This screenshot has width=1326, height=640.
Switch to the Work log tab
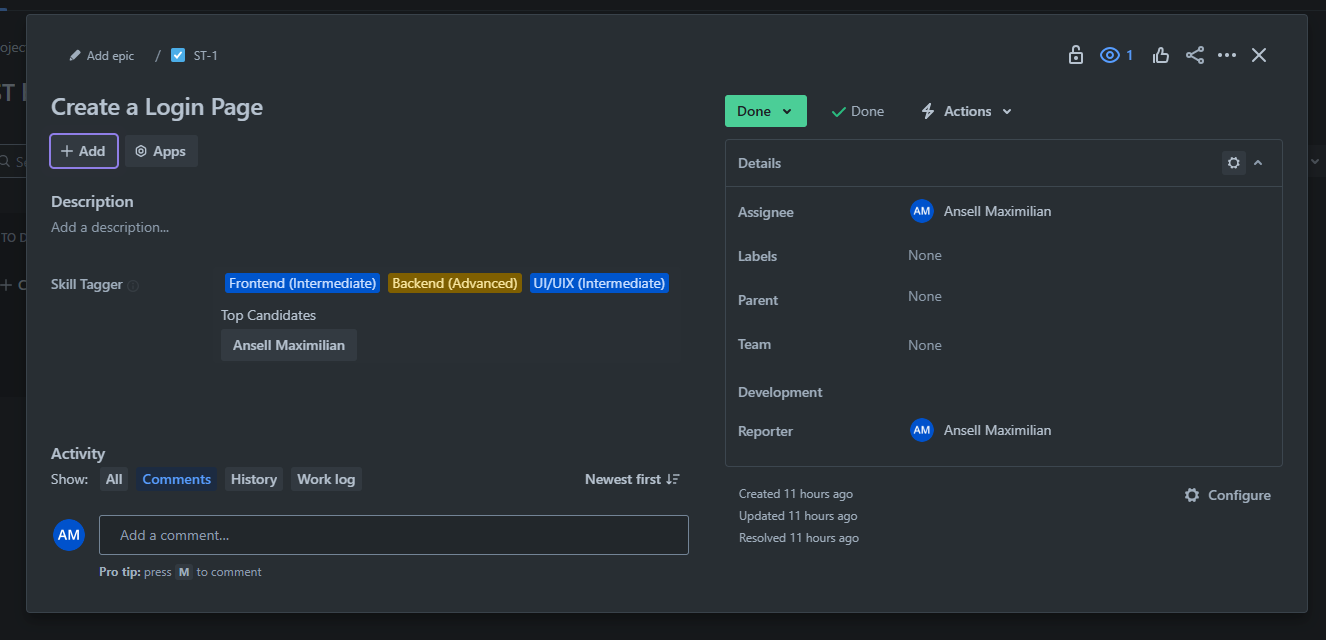(326, 479)
